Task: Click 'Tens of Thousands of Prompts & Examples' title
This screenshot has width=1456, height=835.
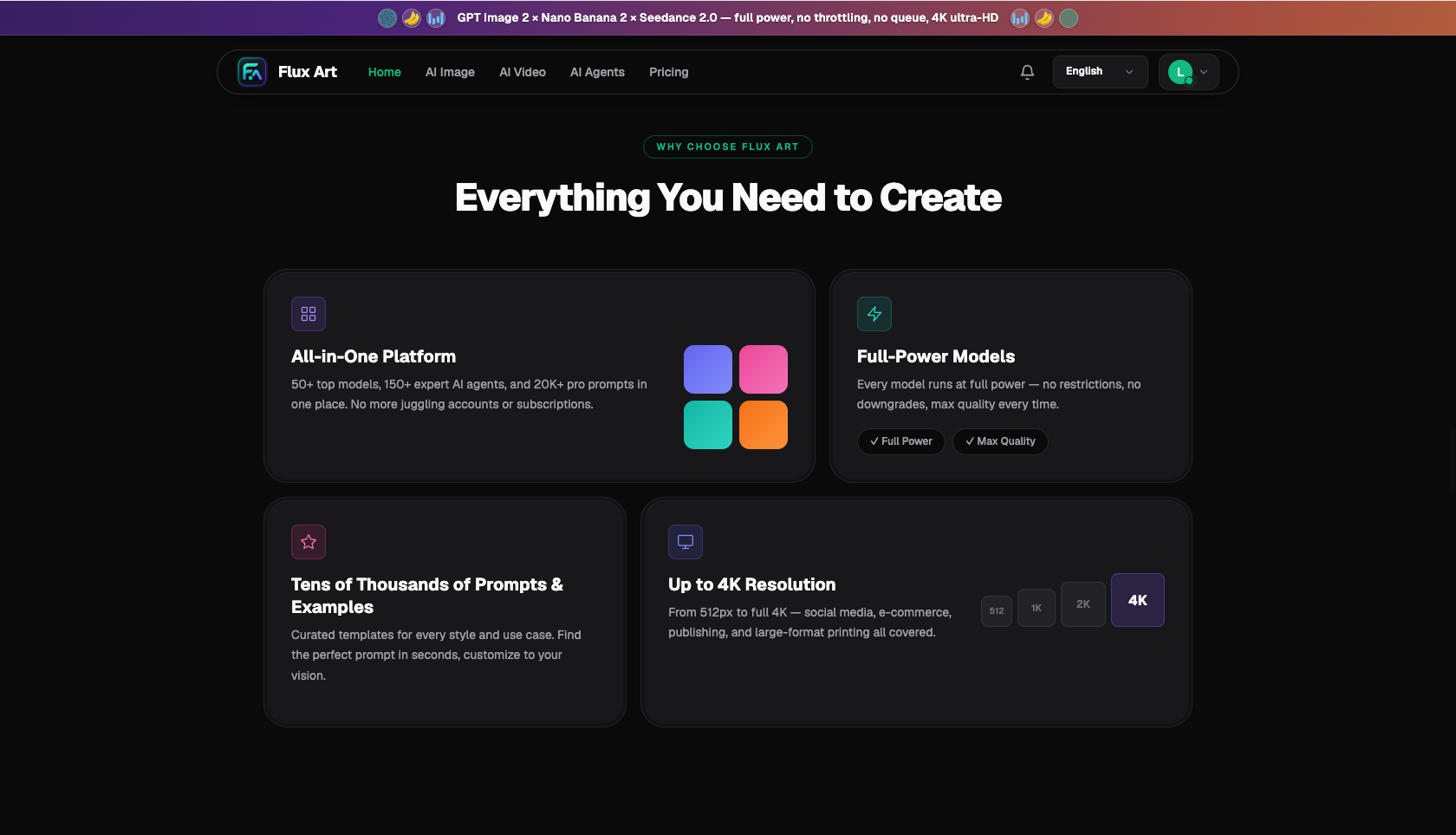Action: tap(427, 596)
